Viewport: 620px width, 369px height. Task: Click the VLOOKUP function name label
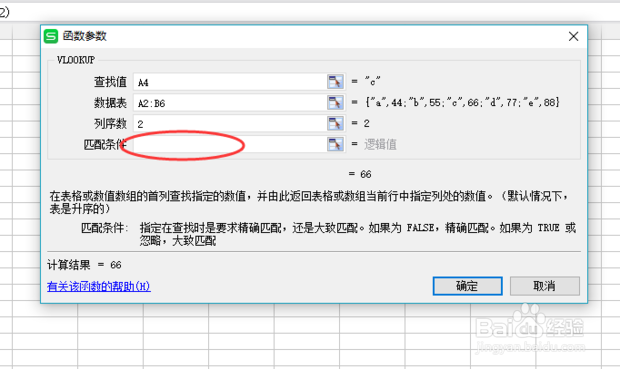point(76,60)
